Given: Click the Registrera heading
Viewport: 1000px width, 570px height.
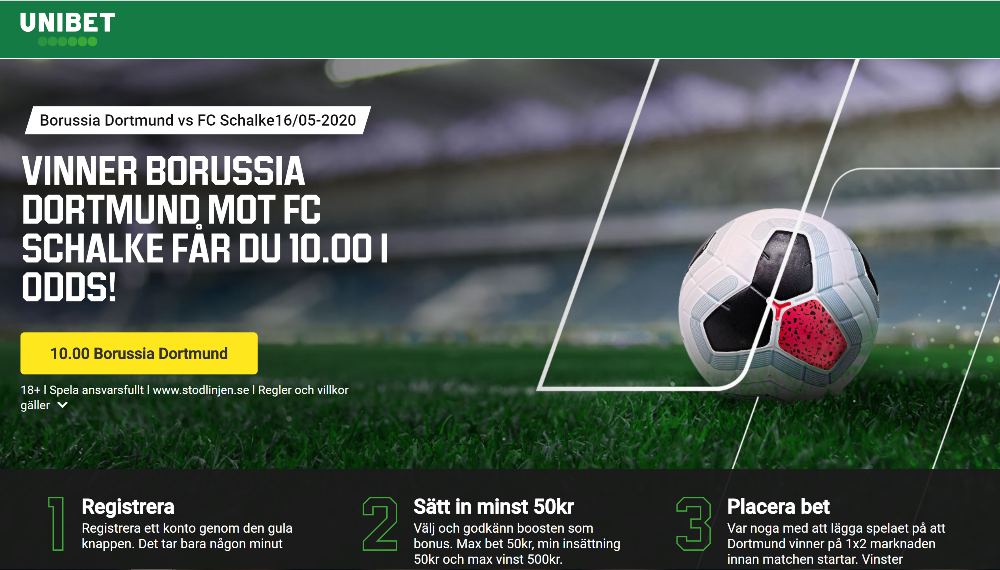Looking at the screenshot, I should coord(128,507).
